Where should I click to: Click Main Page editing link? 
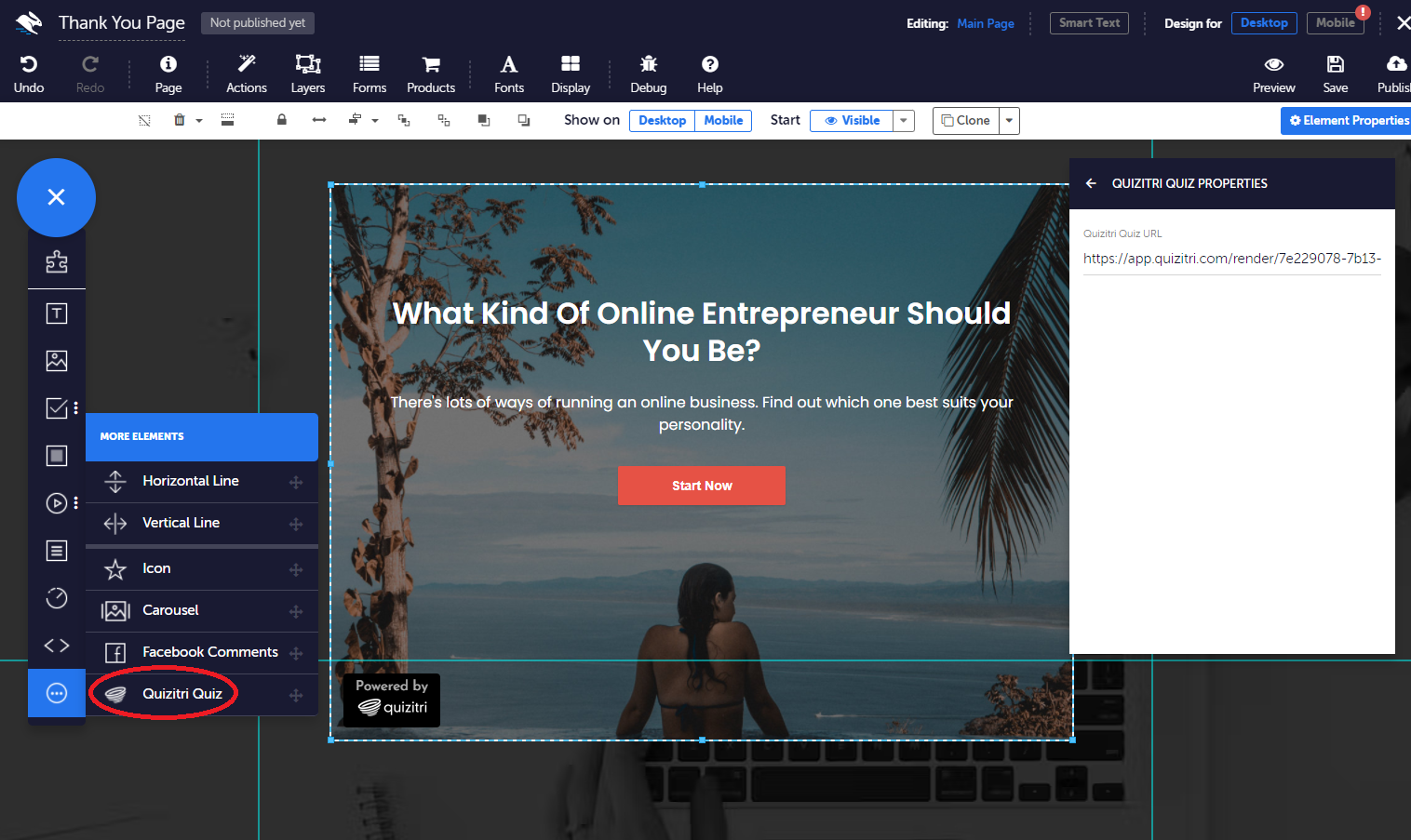point(986,23)
